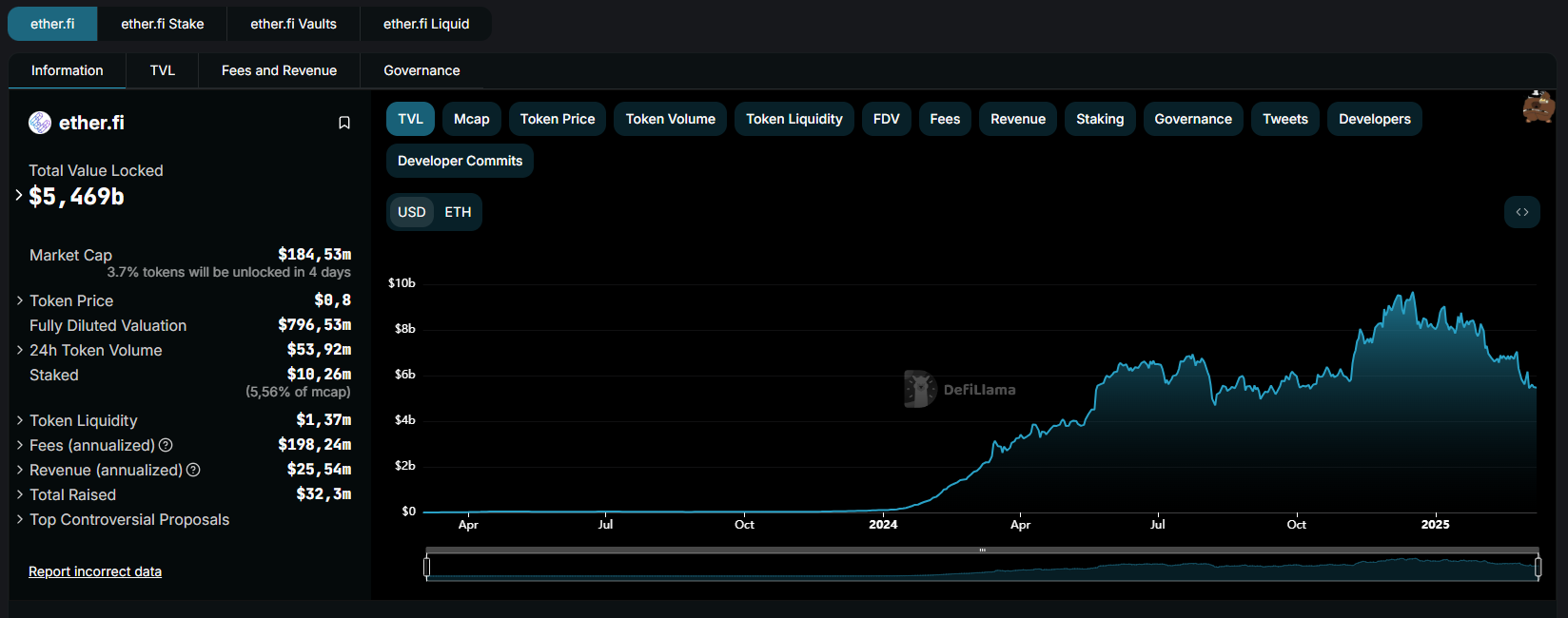Screen dimensions: 1568x618
Task: Toggle Staking chart metric
Action: coord(1100,119)
